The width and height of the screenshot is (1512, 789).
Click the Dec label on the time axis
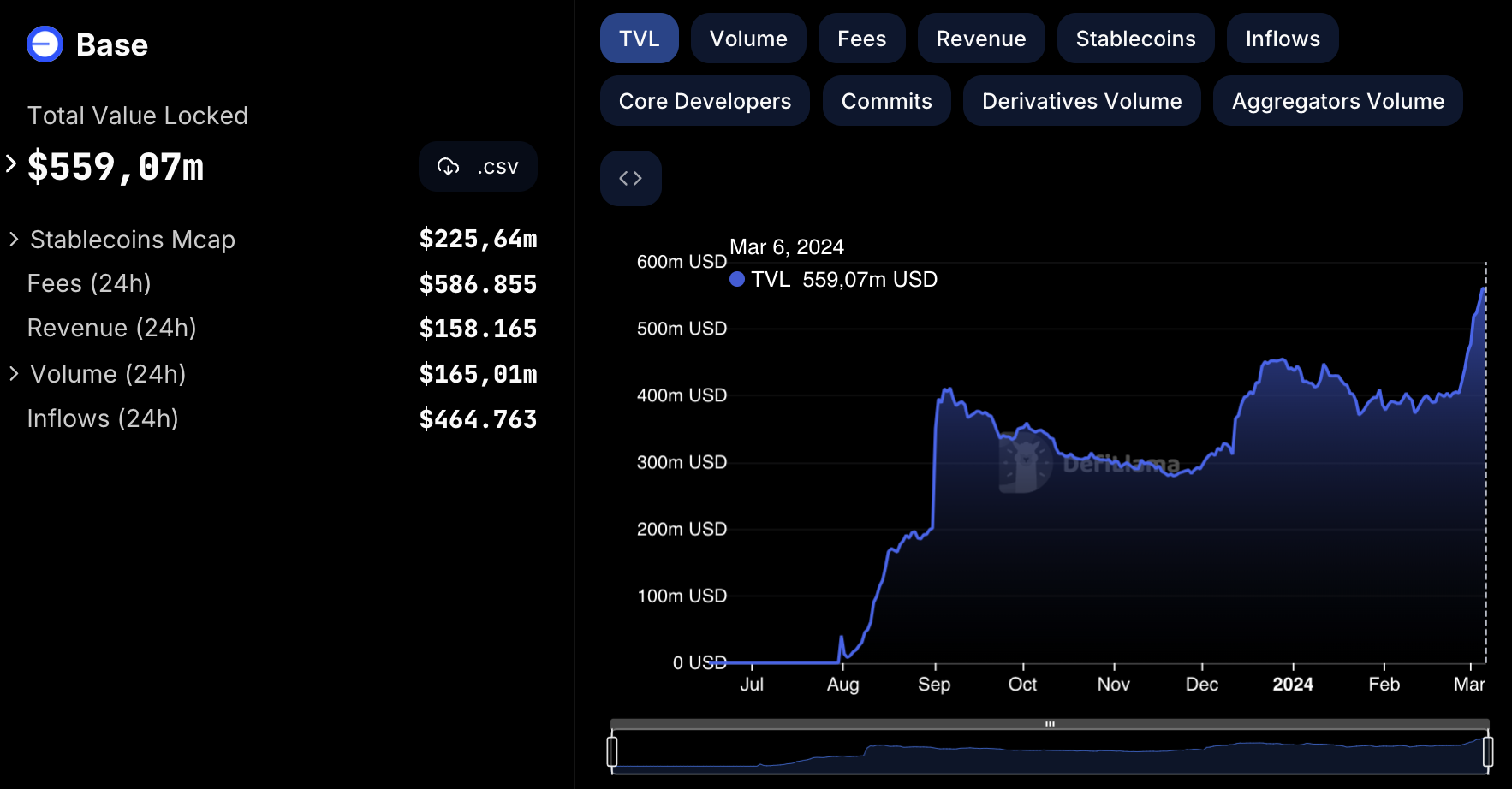pos(1202,685)
